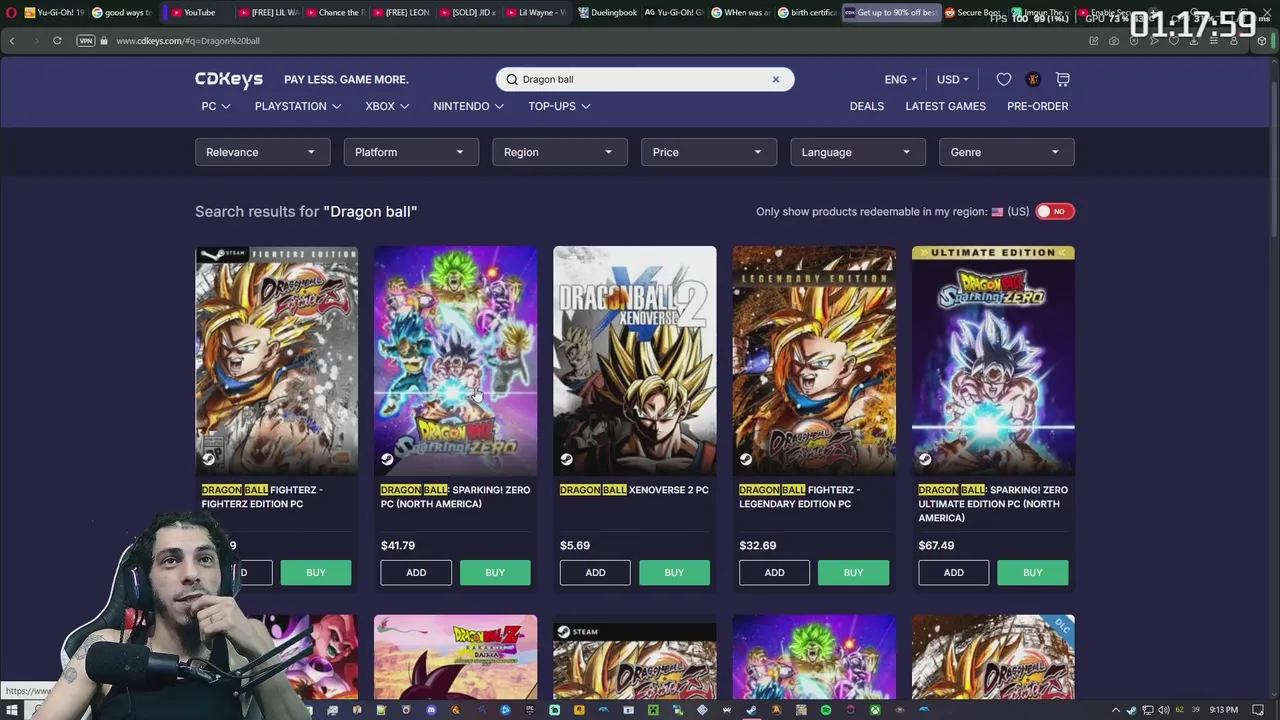Add FighterZ Legendary Edition to cart
The width and height of the screenshot is (1280, 720).
774,572
